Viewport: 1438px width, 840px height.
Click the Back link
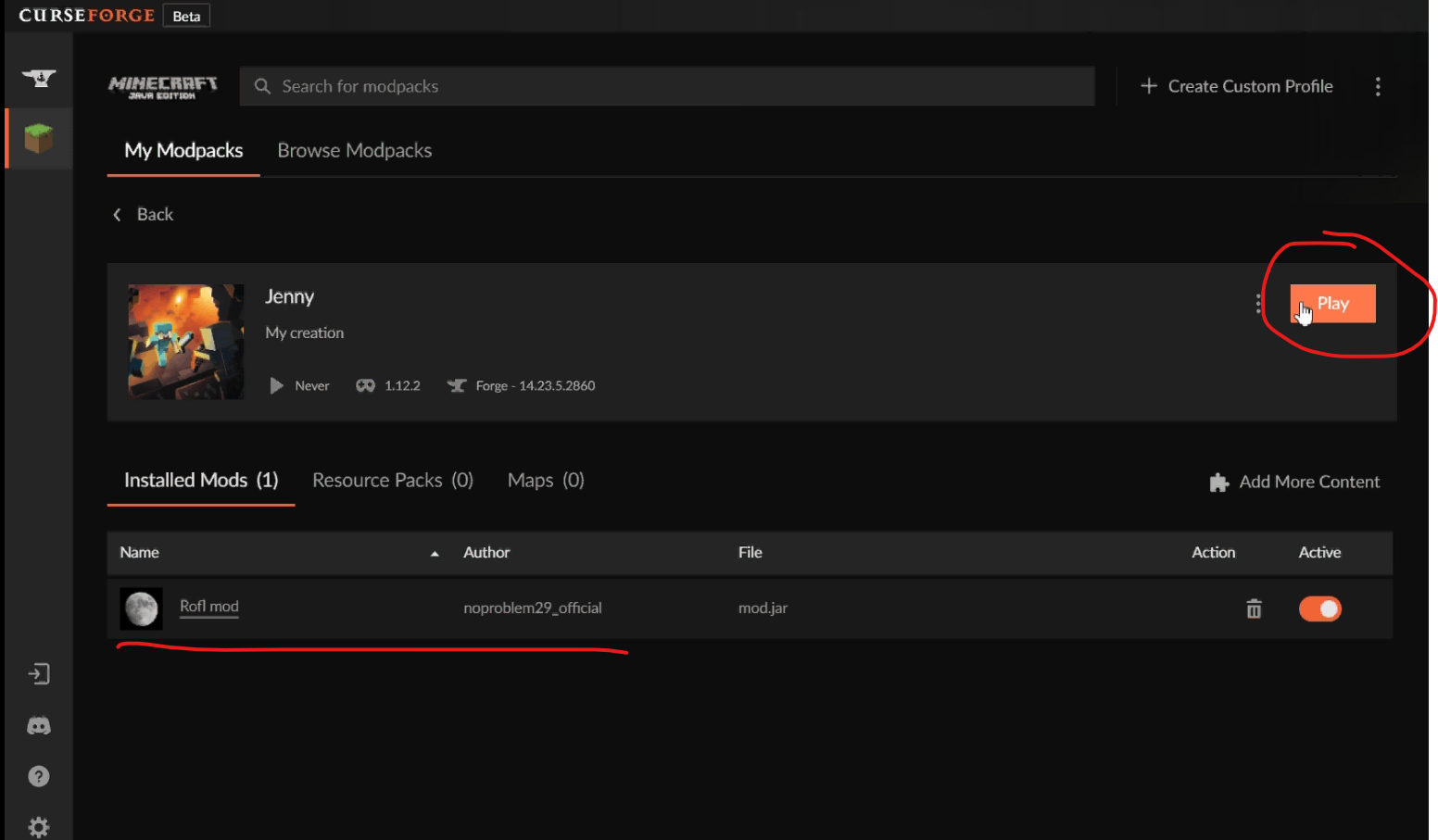[155, 215]
